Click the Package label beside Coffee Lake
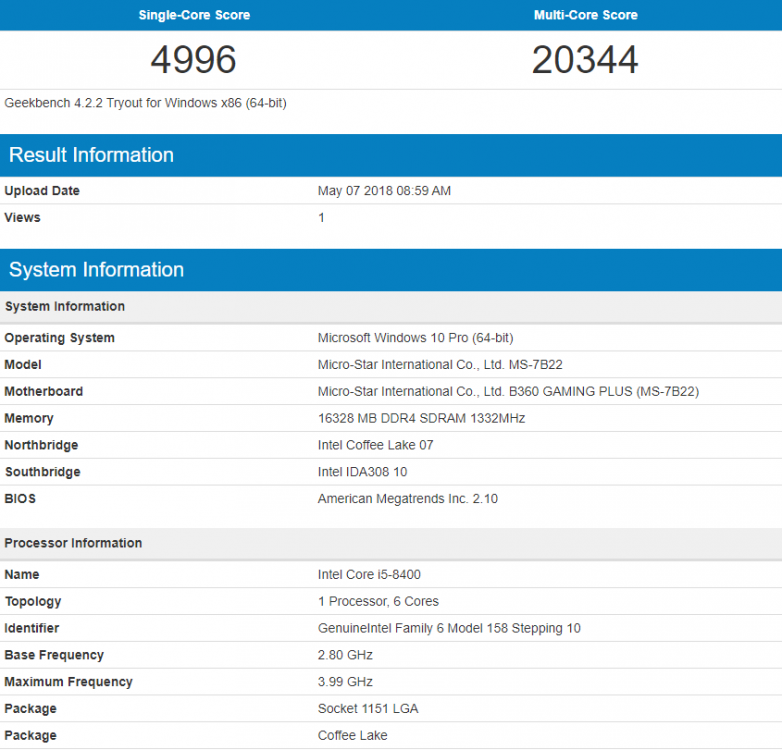 [30, 736]
